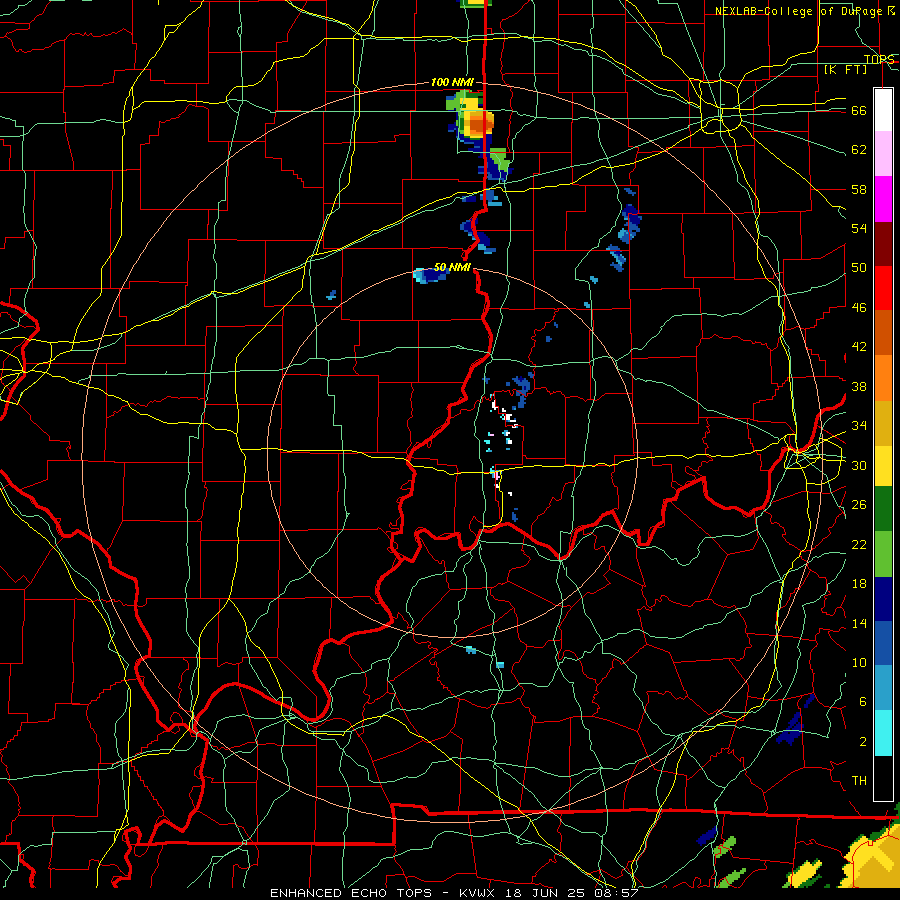Viewport: 900px width, 900px height.
Task: Click the '62' legend value
Action: tap(859, 150)
